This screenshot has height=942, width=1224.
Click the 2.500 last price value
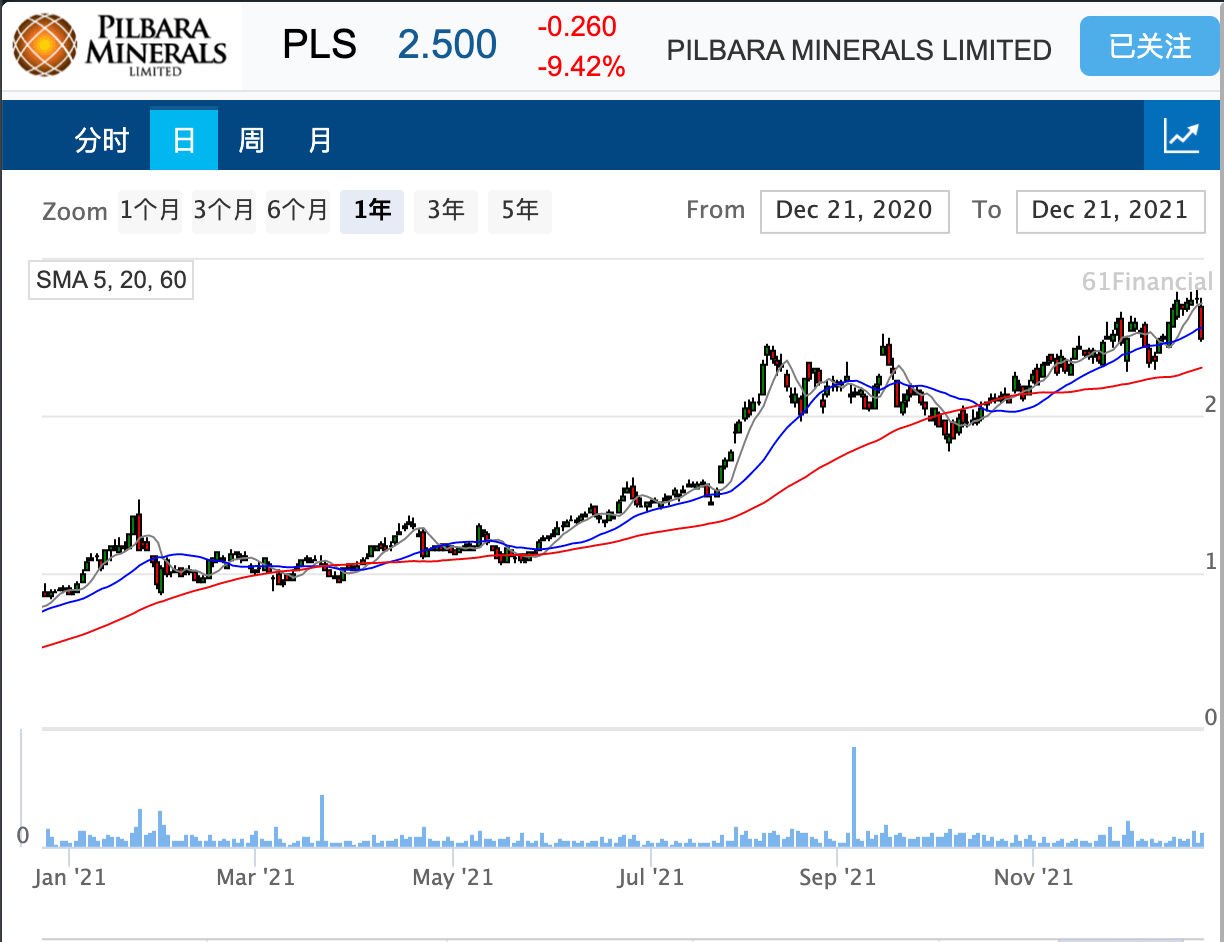447,46
